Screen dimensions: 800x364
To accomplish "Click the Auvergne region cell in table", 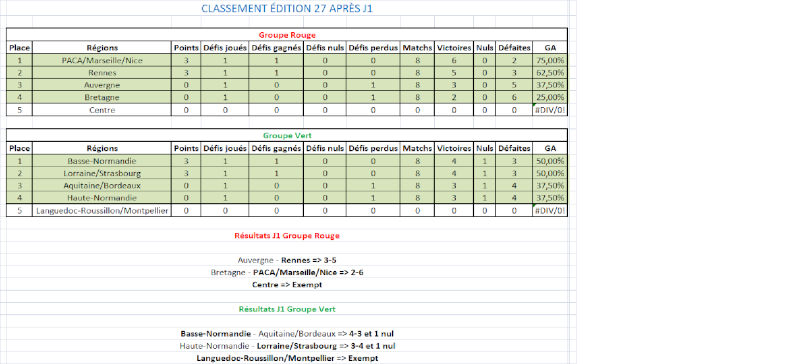I will click(102, 85).
